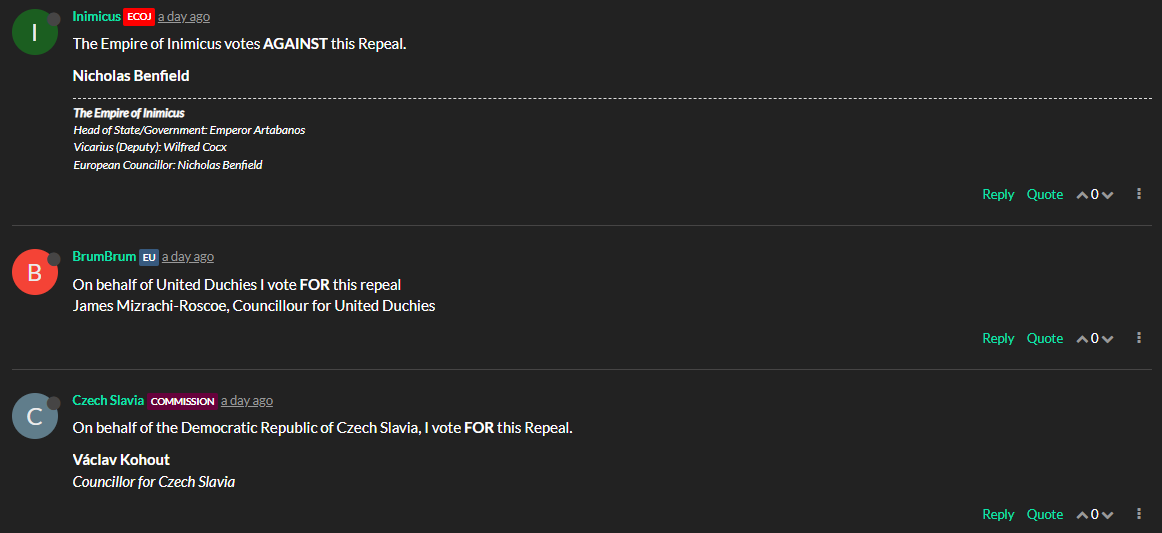Upvote BrumBrum's post

[x=1082, y=339]
